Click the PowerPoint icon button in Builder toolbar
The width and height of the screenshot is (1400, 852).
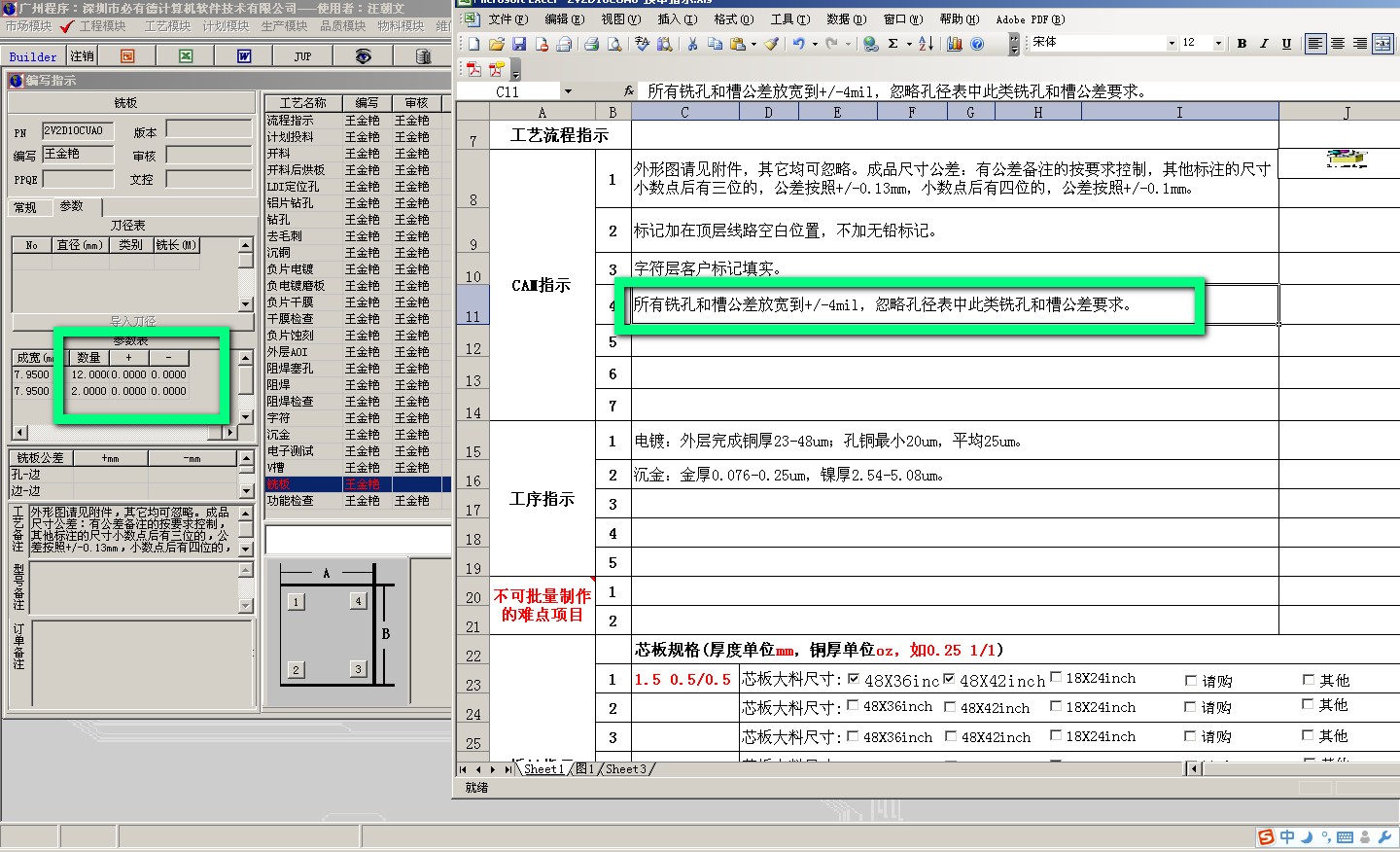point(127,56)
